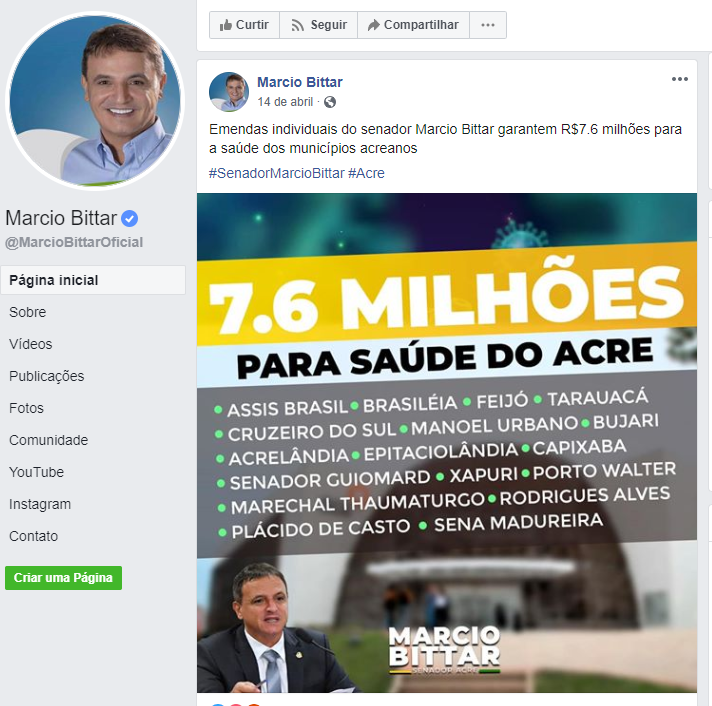The image size is (712, 706).
Task: Open the 7.6 Milhões post image
Action: point(447,443)
